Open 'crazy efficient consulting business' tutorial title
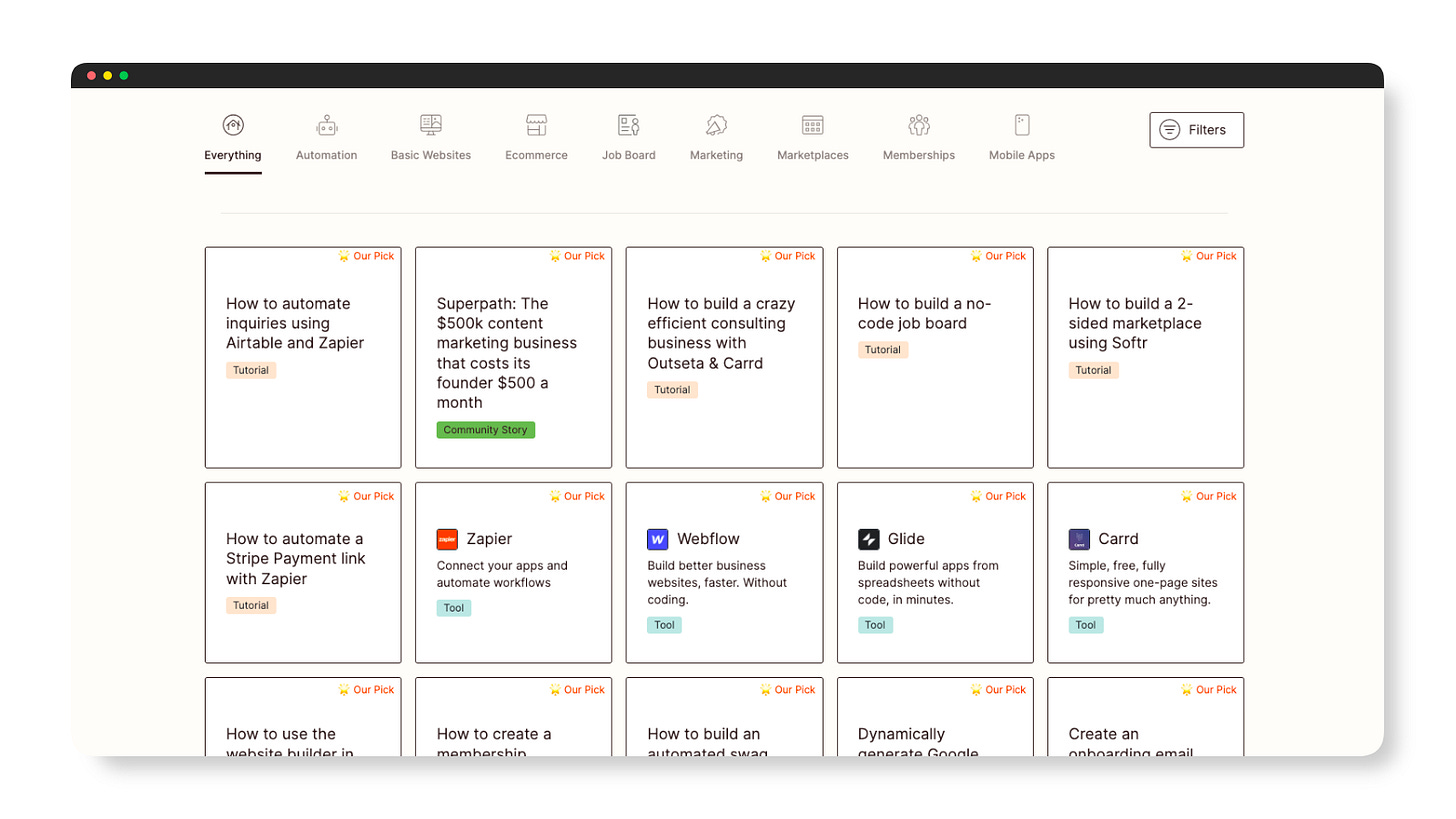 721,333
